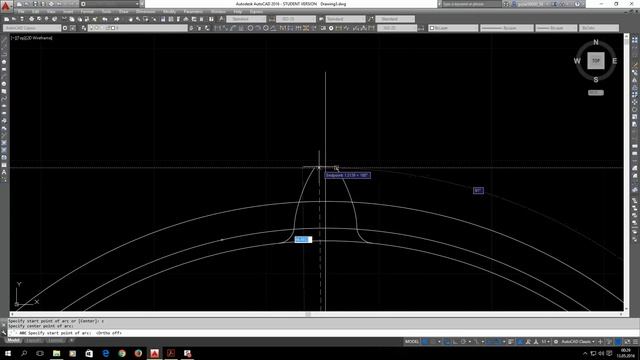Open annotation scale 1:1 dropdown in status bar
Screen dimensions: 640x360
coord(545,342)
